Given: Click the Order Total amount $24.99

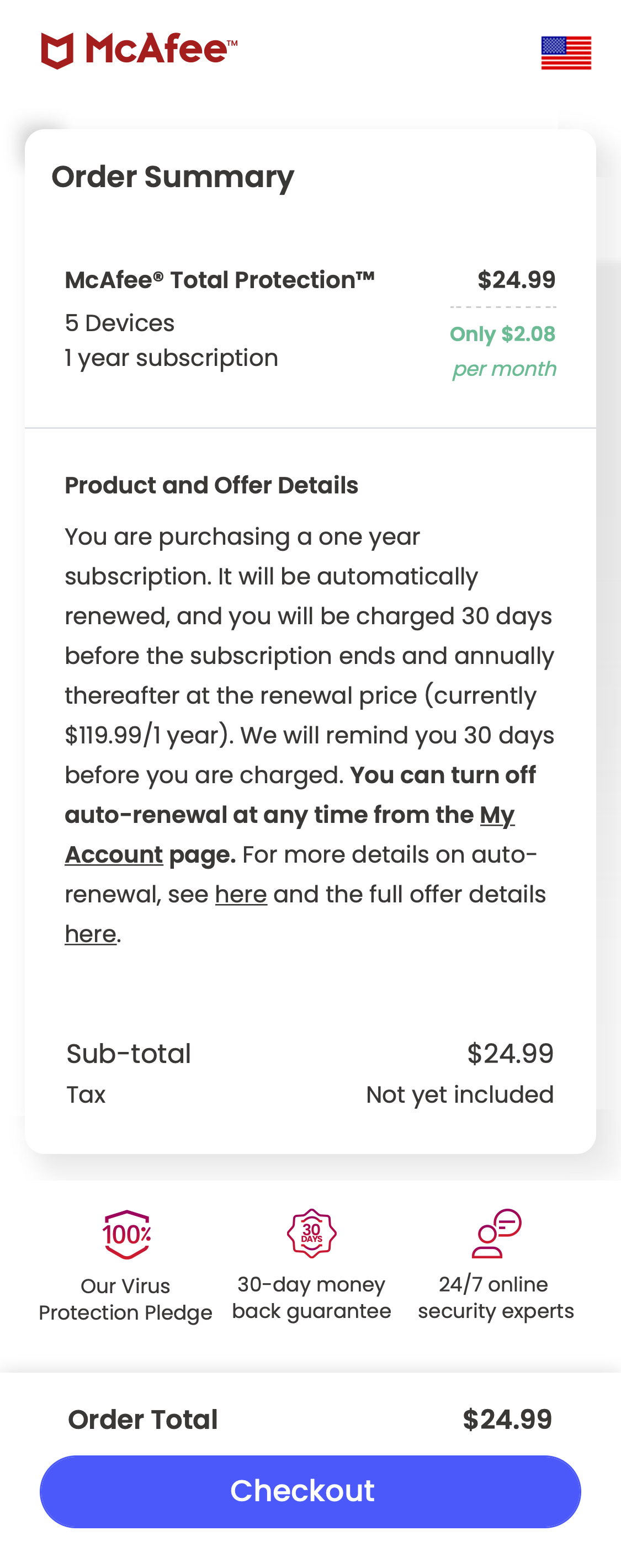Looking at the screenshot, I should click(507, 1420).
